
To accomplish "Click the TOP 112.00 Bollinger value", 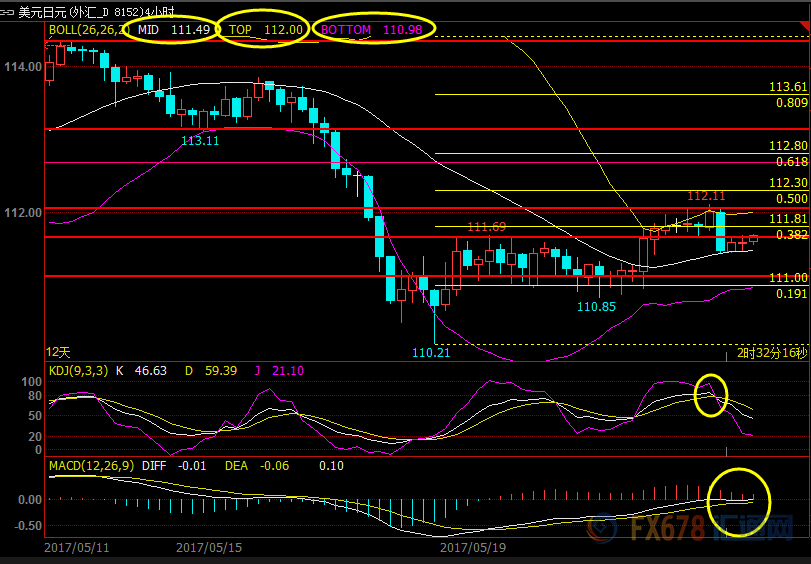I will (265, 30).
